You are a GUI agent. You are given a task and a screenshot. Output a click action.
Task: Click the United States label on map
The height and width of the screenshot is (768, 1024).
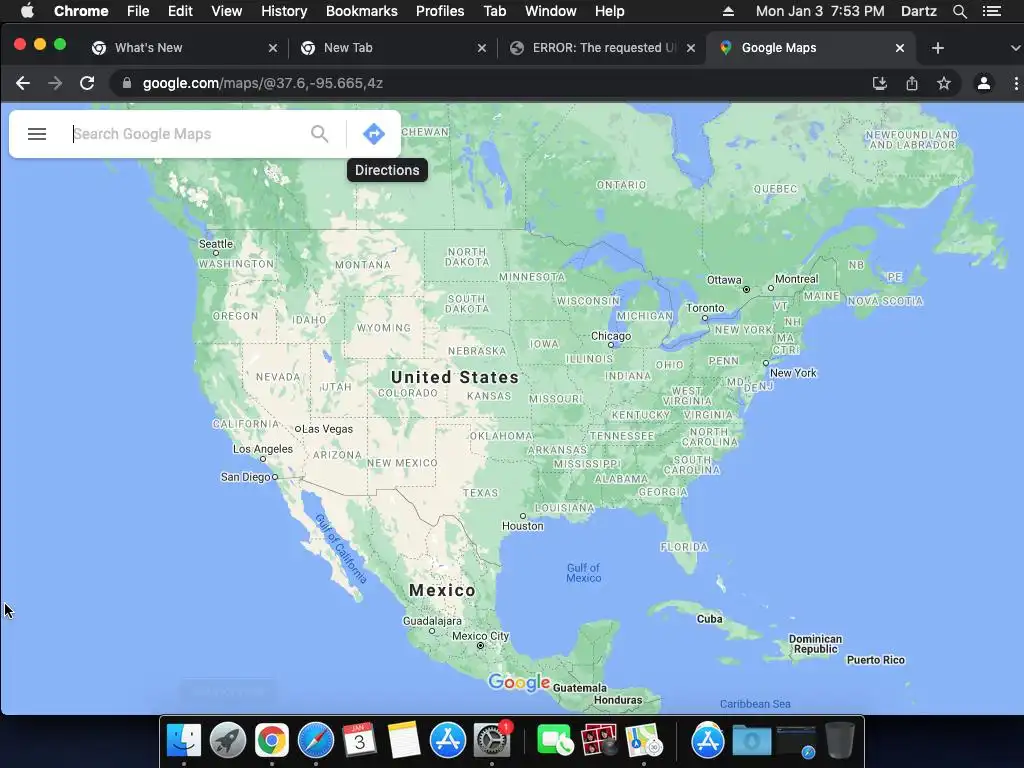tap(455, 377)
